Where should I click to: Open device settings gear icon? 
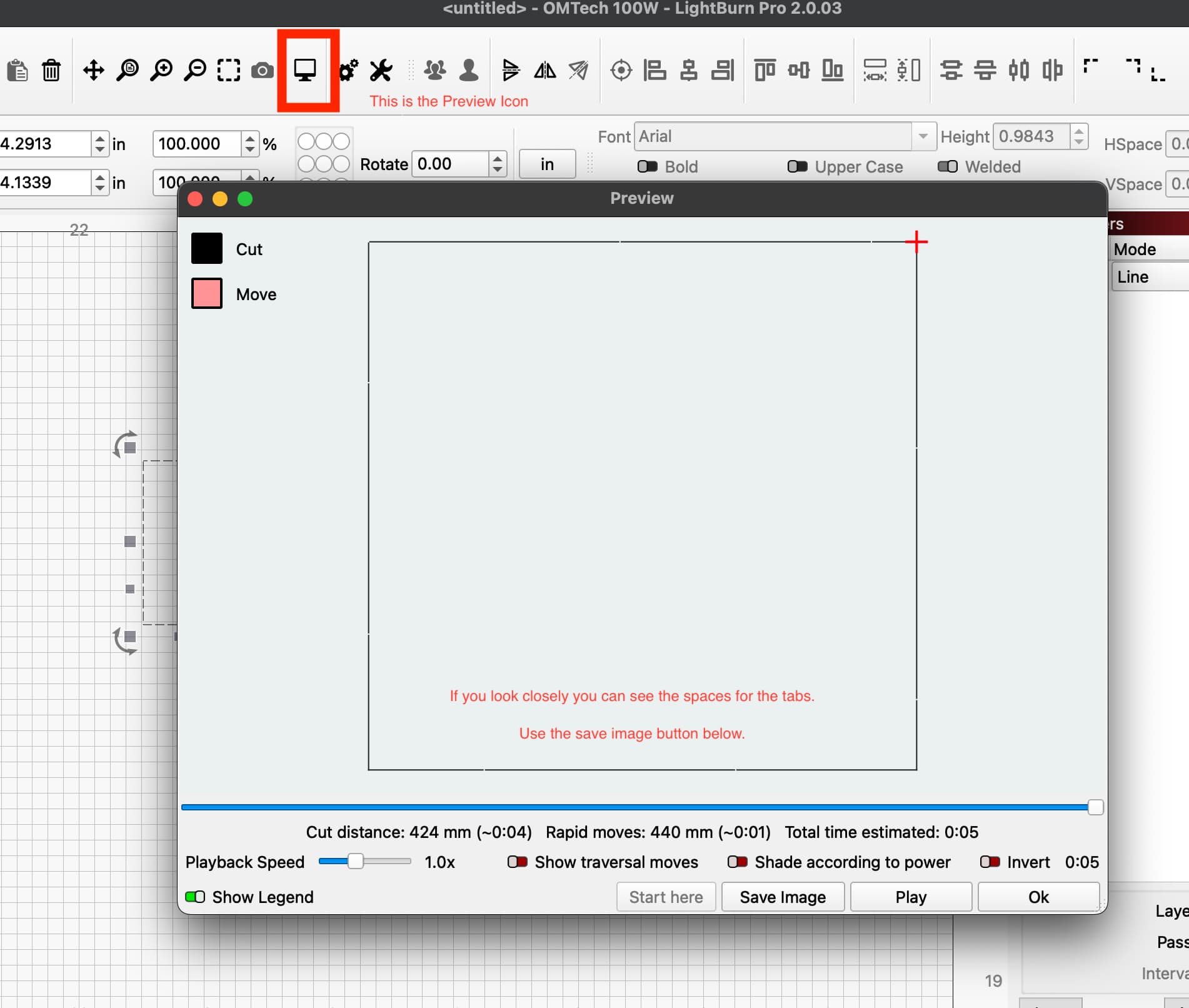pos(348,70)
